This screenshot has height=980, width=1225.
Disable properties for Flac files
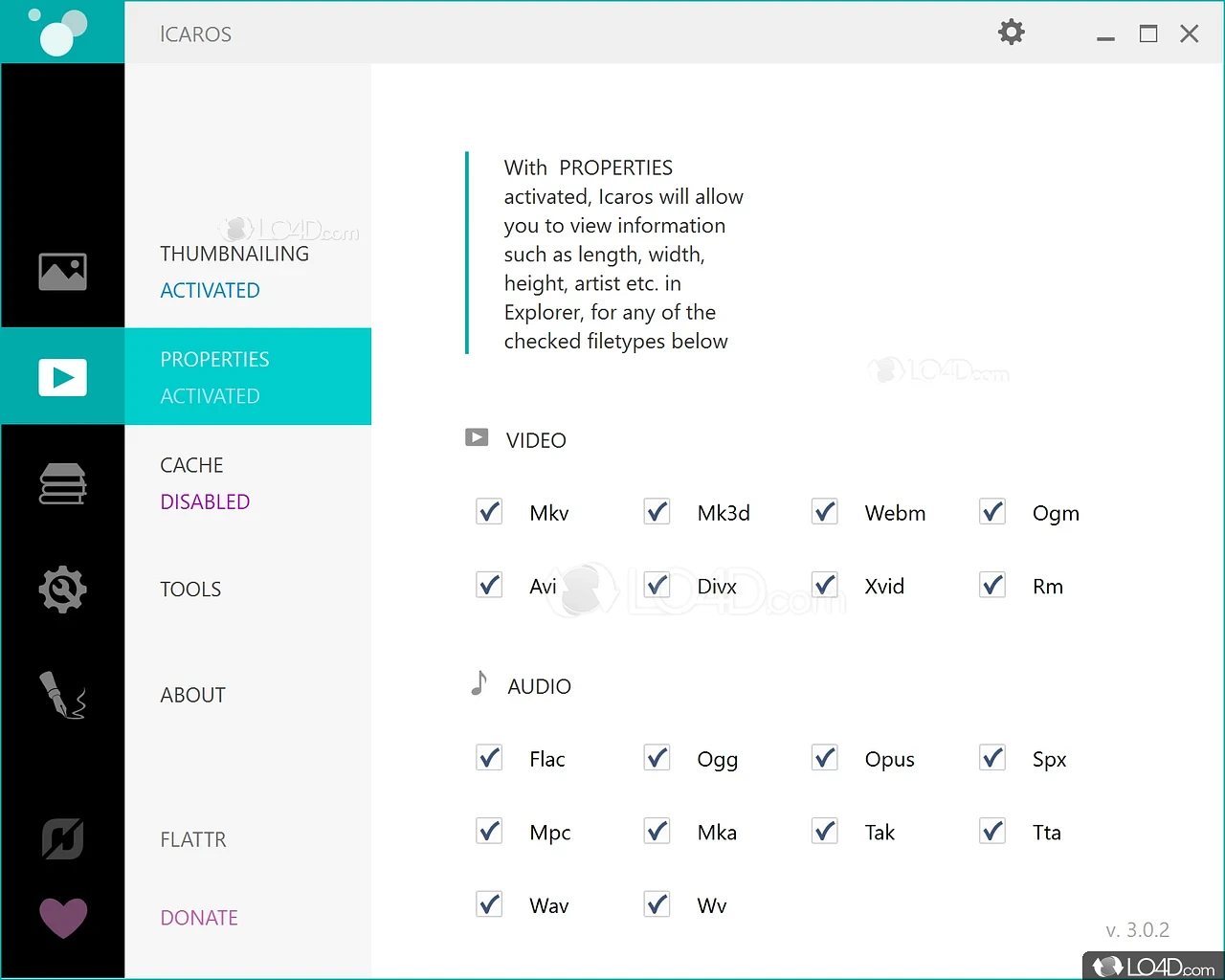point(489,758)
